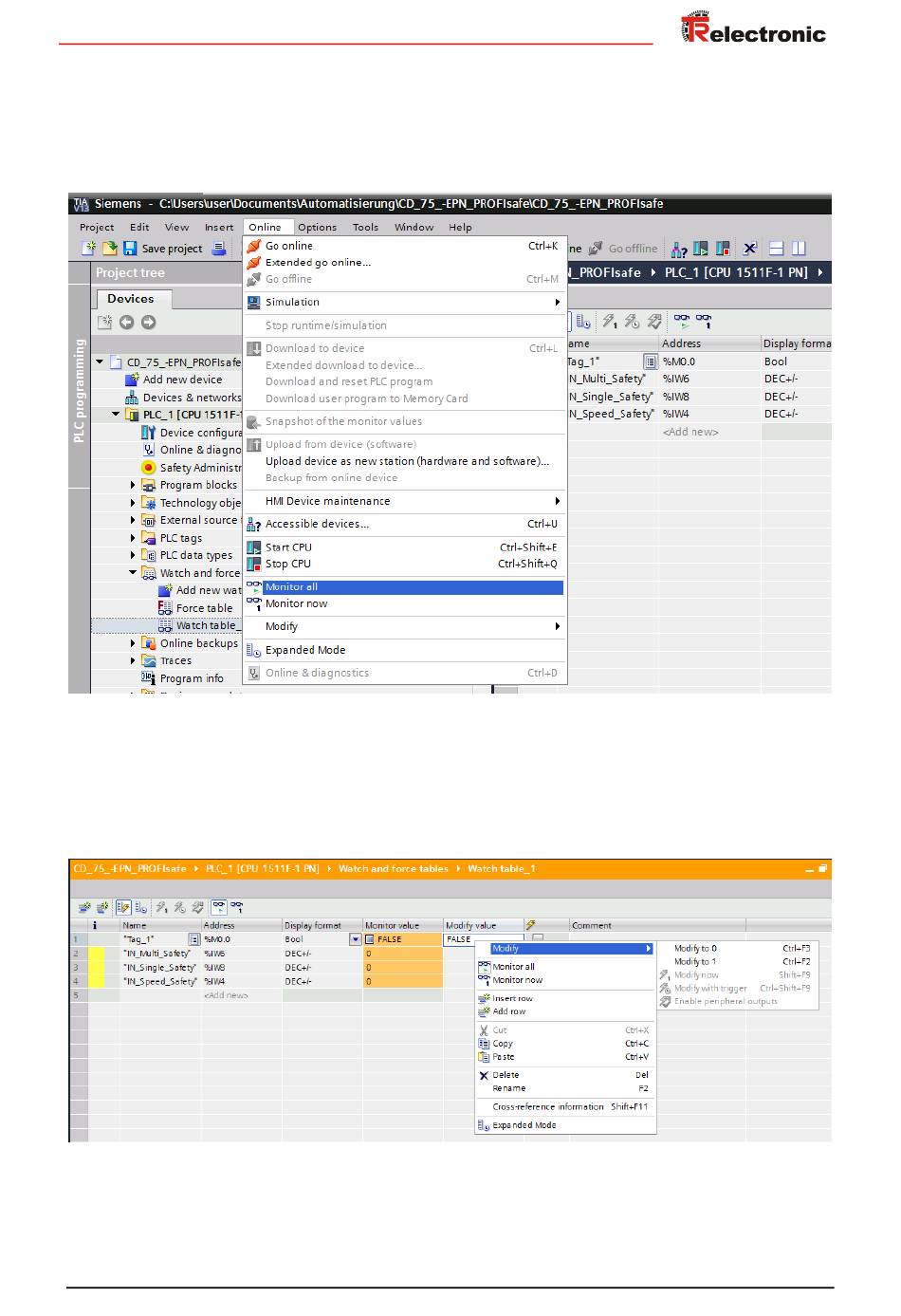This screenshot has height=1316, width=901.
Task: Select Start CPU in the Online menu
Action: 404,547
